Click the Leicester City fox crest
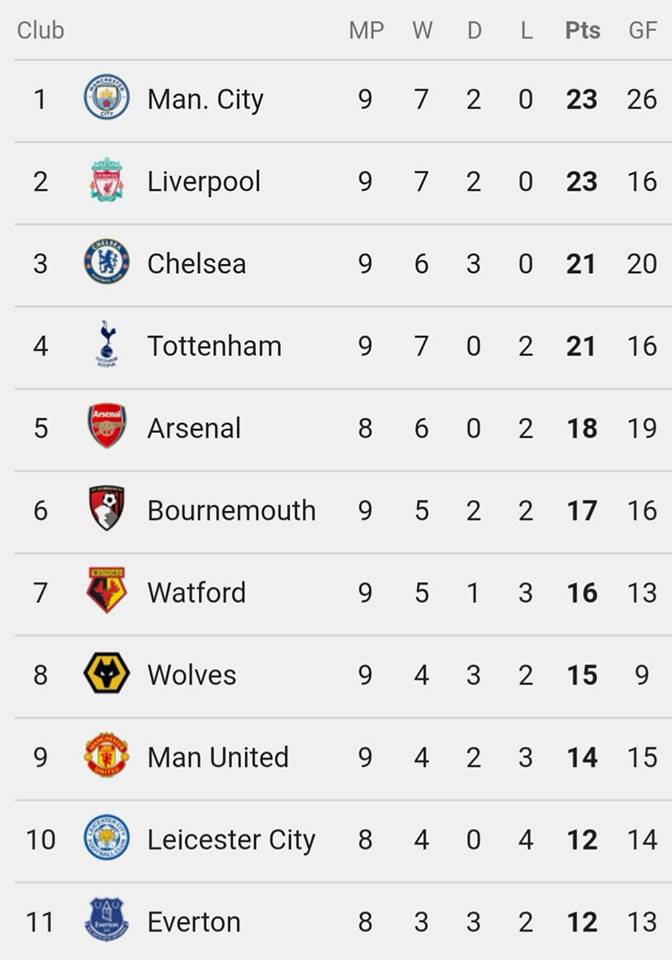Screen dimensions: 672x960 [106, 838]
